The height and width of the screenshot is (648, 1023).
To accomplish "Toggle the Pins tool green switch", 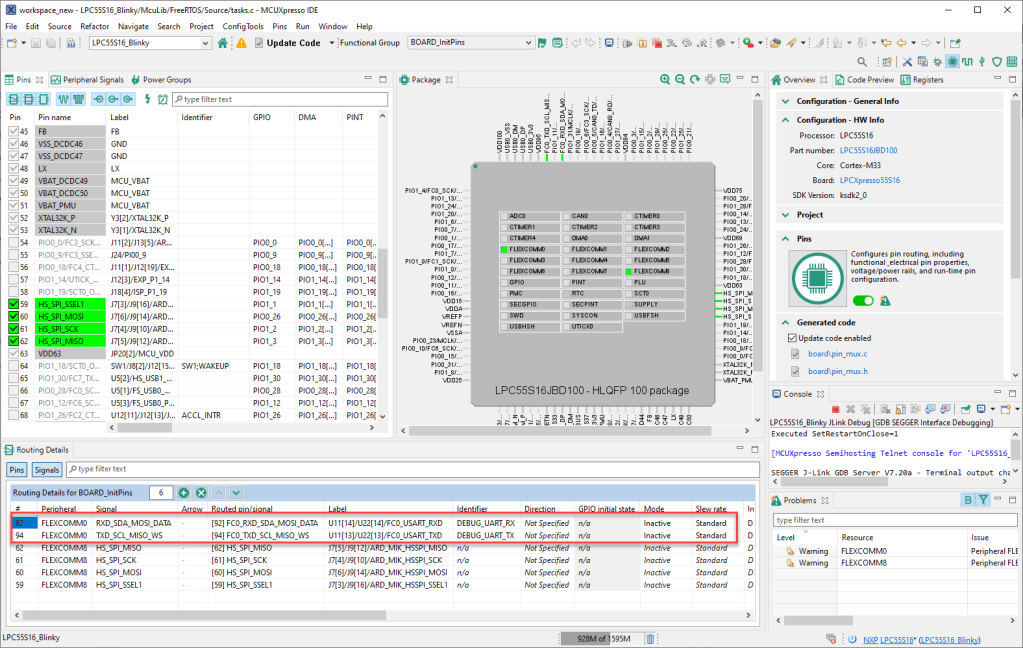I will pos(862,300).
